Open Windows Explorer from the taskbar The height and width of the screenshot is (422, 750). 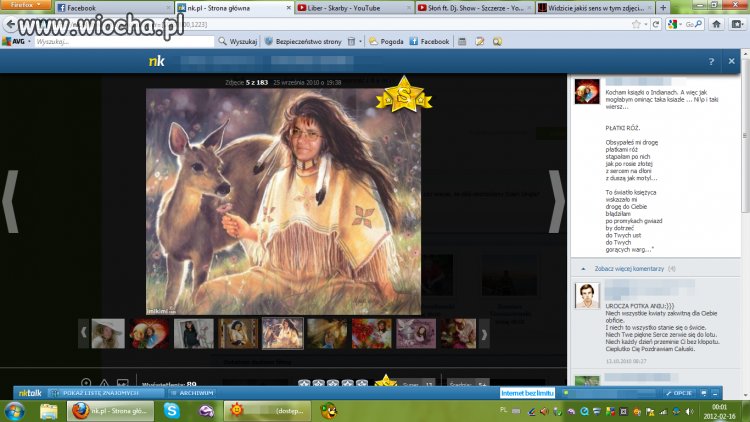pyautogui.click(x=48, y=411)
